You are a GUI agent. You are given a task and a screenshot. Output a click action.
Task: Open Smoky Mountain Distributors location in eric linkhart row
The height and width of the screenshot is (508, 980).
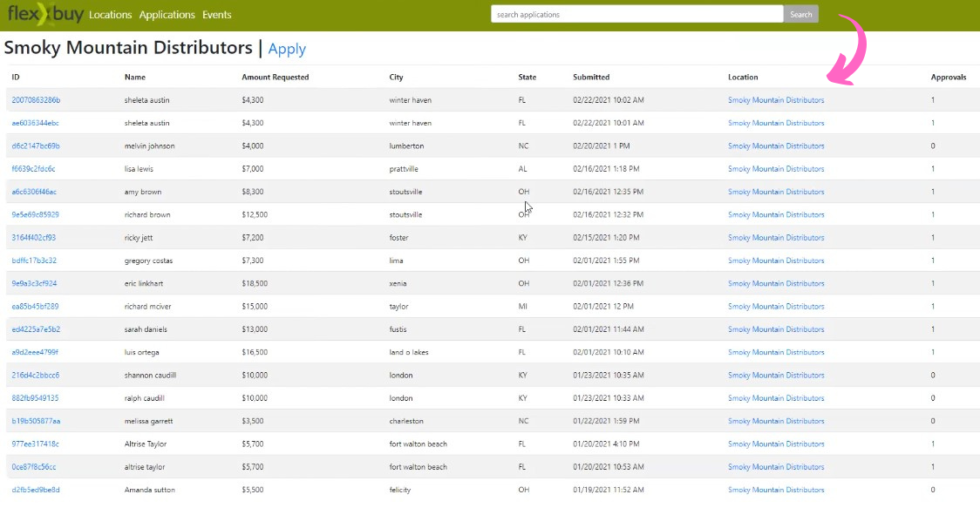pos(776,283)
